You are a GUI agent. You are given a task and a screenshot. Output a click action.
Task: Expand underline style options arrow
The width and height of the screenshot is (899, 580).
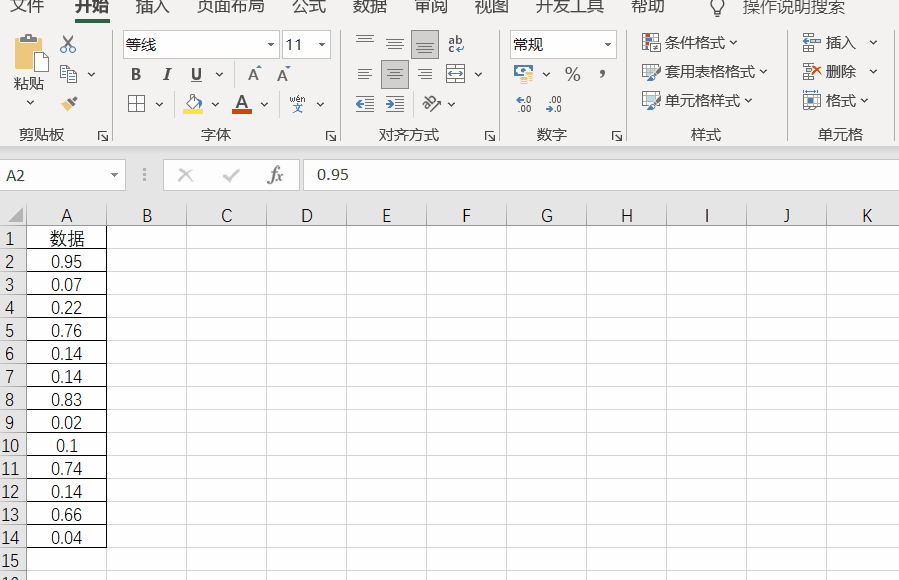[219, 75]
